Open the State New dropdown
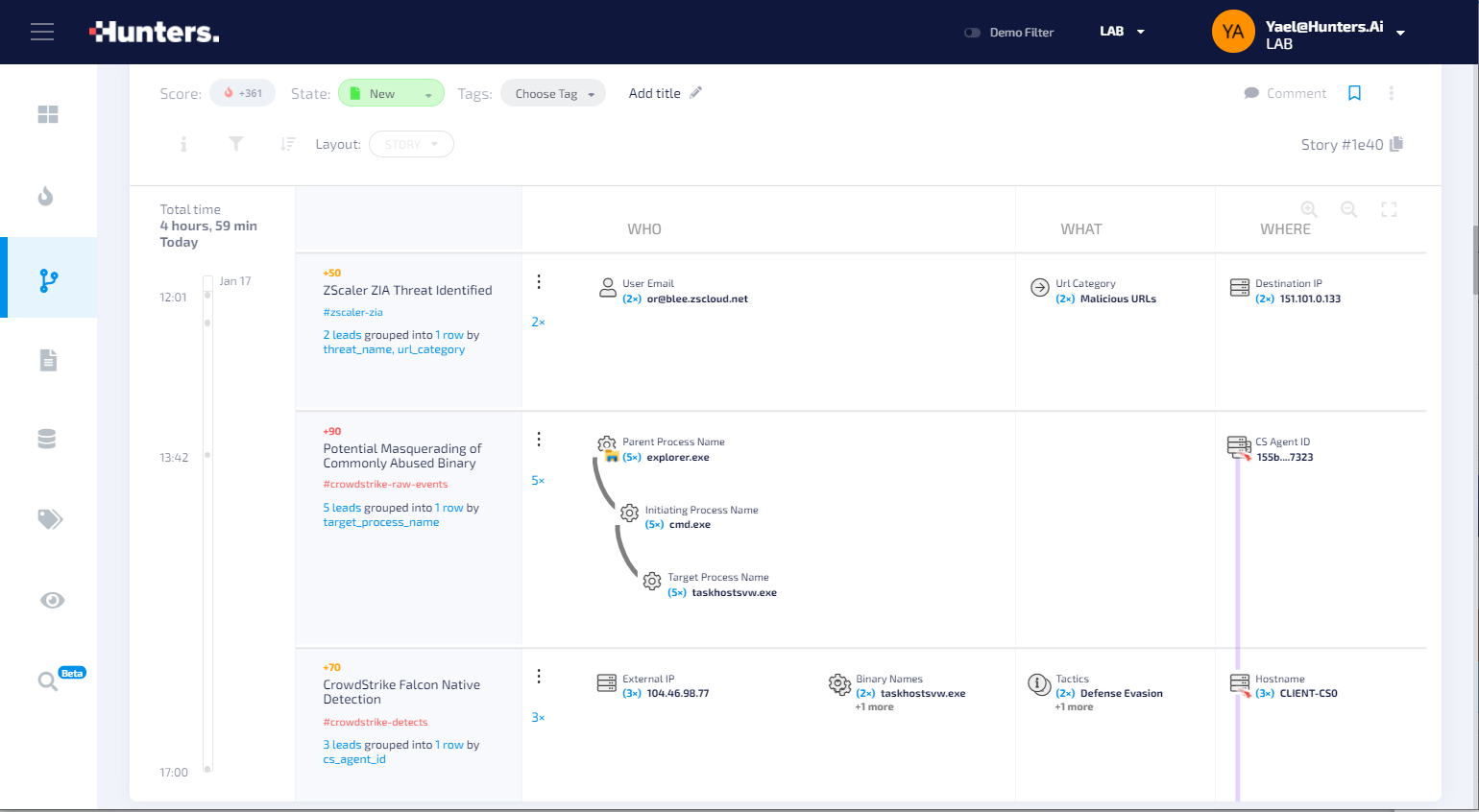1479x812 pixels. click(x=391, y=93)
